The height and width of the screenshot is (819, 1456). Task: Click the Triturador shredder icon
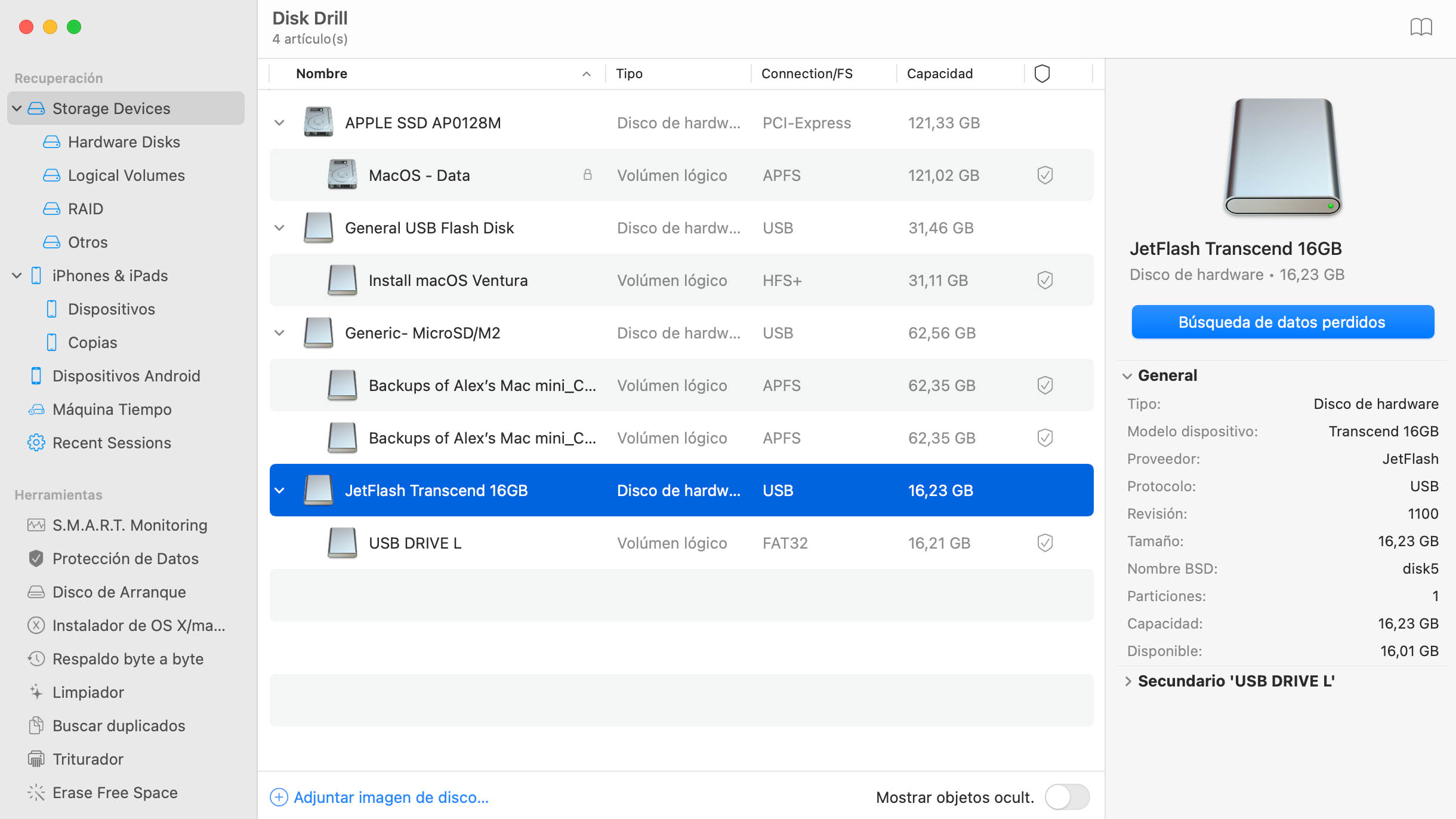click(36, 759)
